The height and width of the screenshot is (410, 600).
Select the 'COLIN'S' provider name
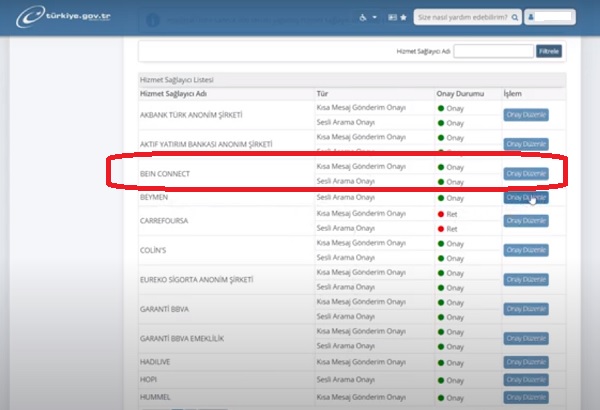153,250
